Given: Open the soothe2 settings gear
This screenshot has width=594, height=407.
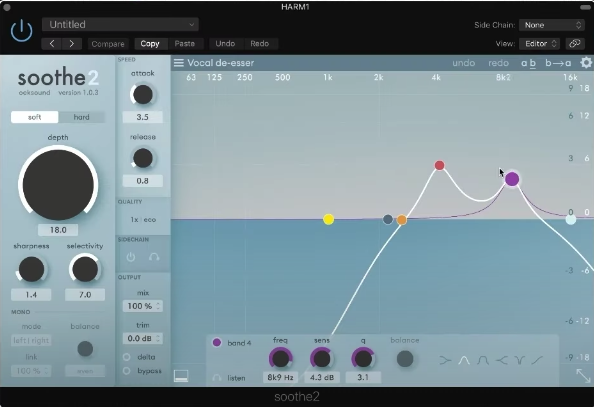Looking at the screenshot, I should 586,63.
